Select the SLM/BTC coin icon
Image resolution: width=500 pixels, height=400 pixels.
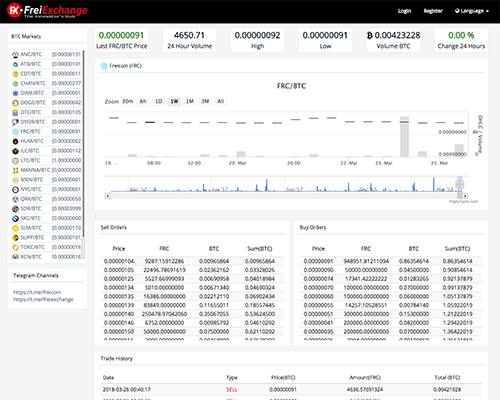tap(15, 228)
